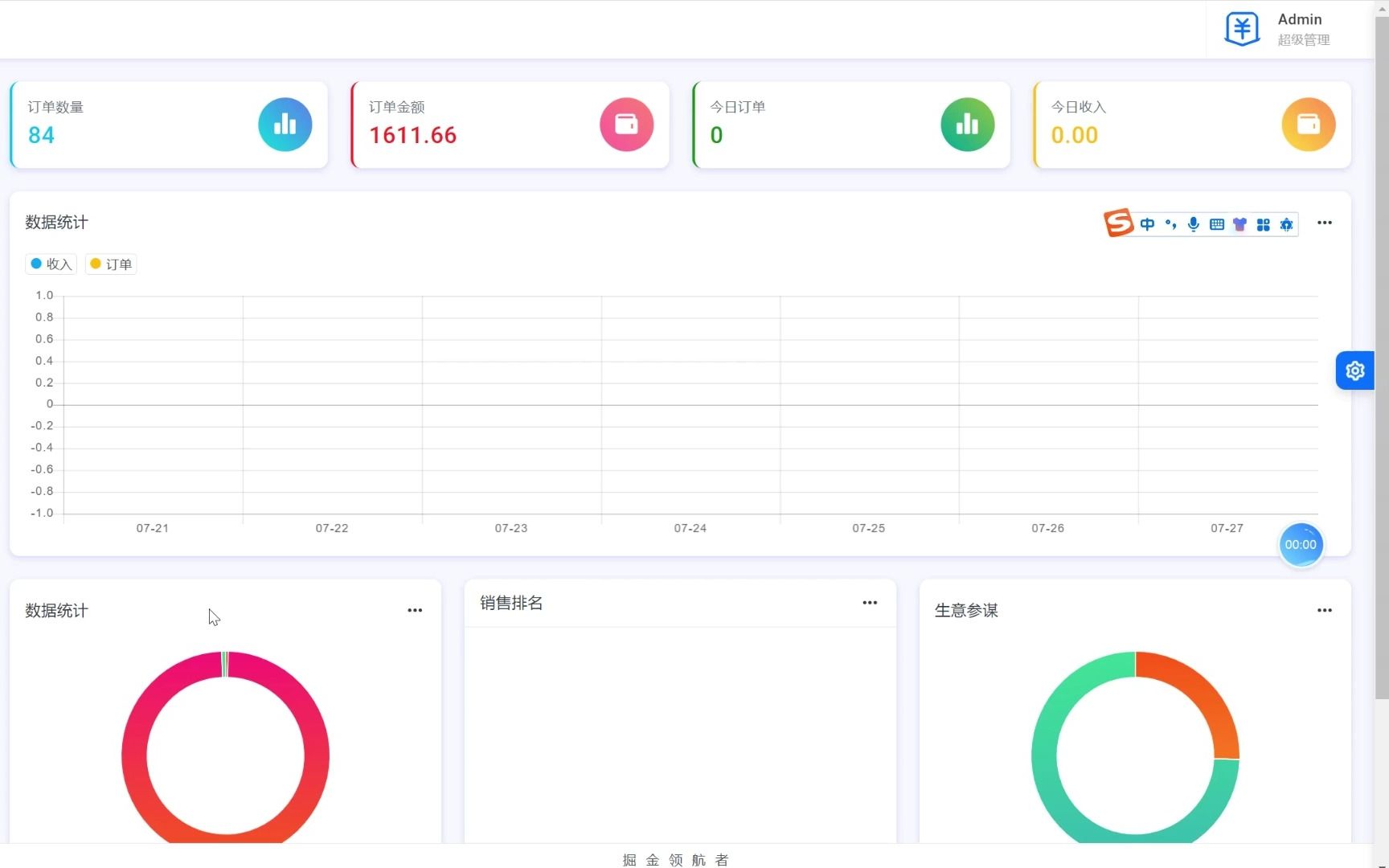This screenshot has width=1389, height=868.
Task: Toggle the 订单 chart legend series
Action: click(x=111, y=264)
